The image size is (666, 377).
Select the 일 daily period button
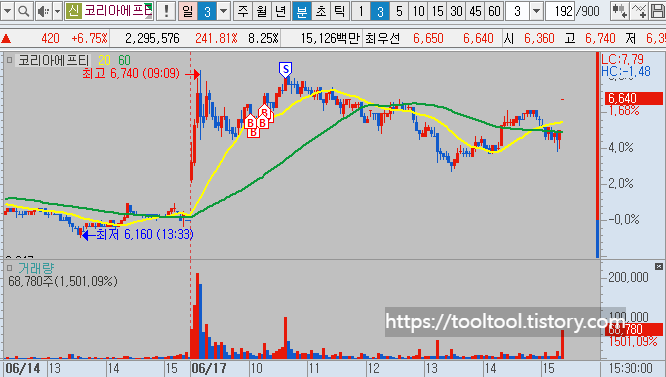(188, 11)
